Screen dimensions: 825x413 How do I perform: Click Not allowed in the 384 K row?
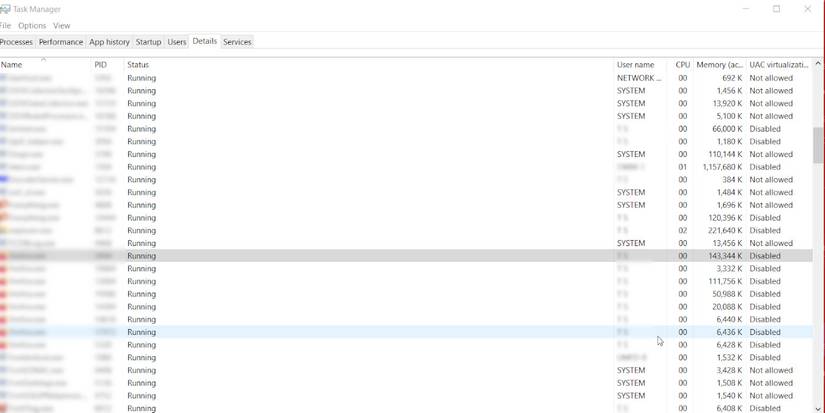pyautogui.click(x=771, y=179)
